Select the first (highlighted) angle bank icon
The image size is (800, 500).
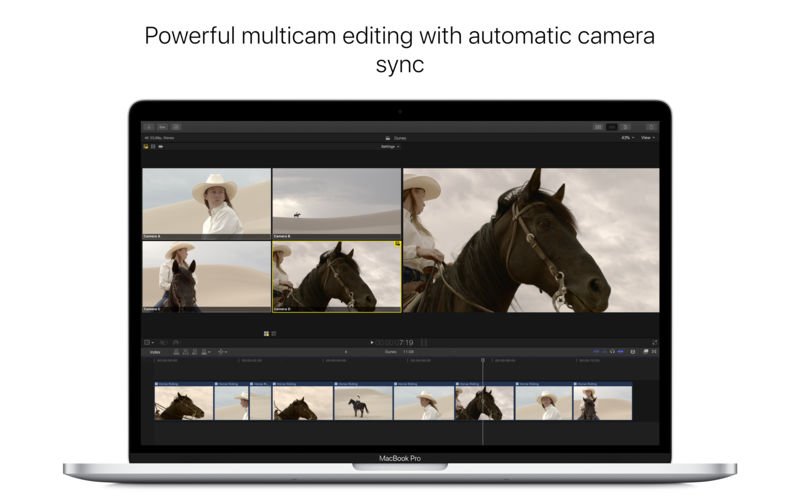click(266, 334)
